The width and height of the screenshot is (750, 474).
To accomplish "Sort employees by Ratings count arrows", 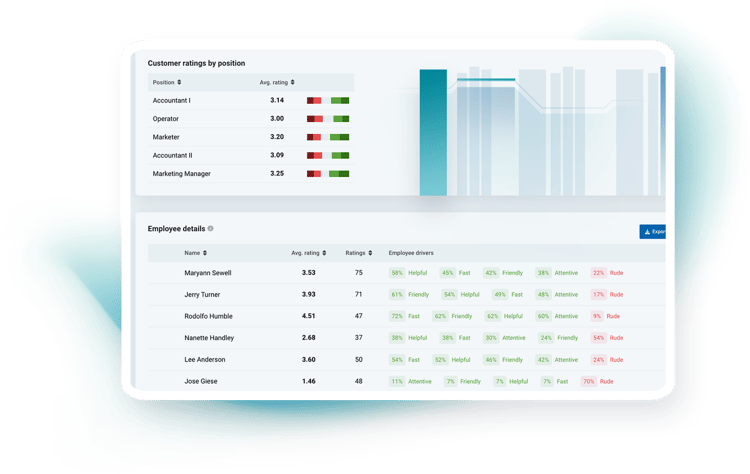I will point(370,253).
